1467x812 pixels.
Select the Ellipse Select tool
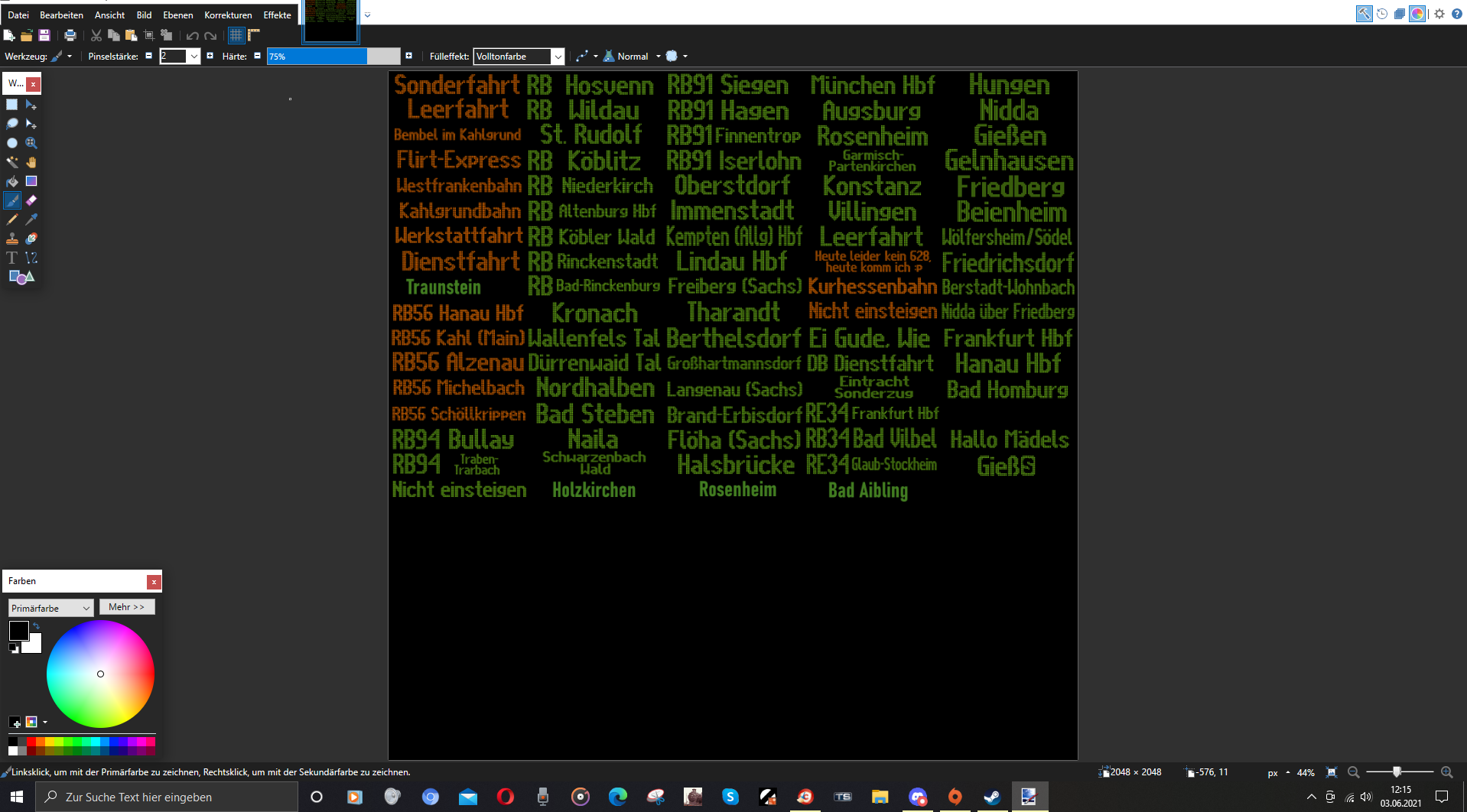click(x=12, y=143)
